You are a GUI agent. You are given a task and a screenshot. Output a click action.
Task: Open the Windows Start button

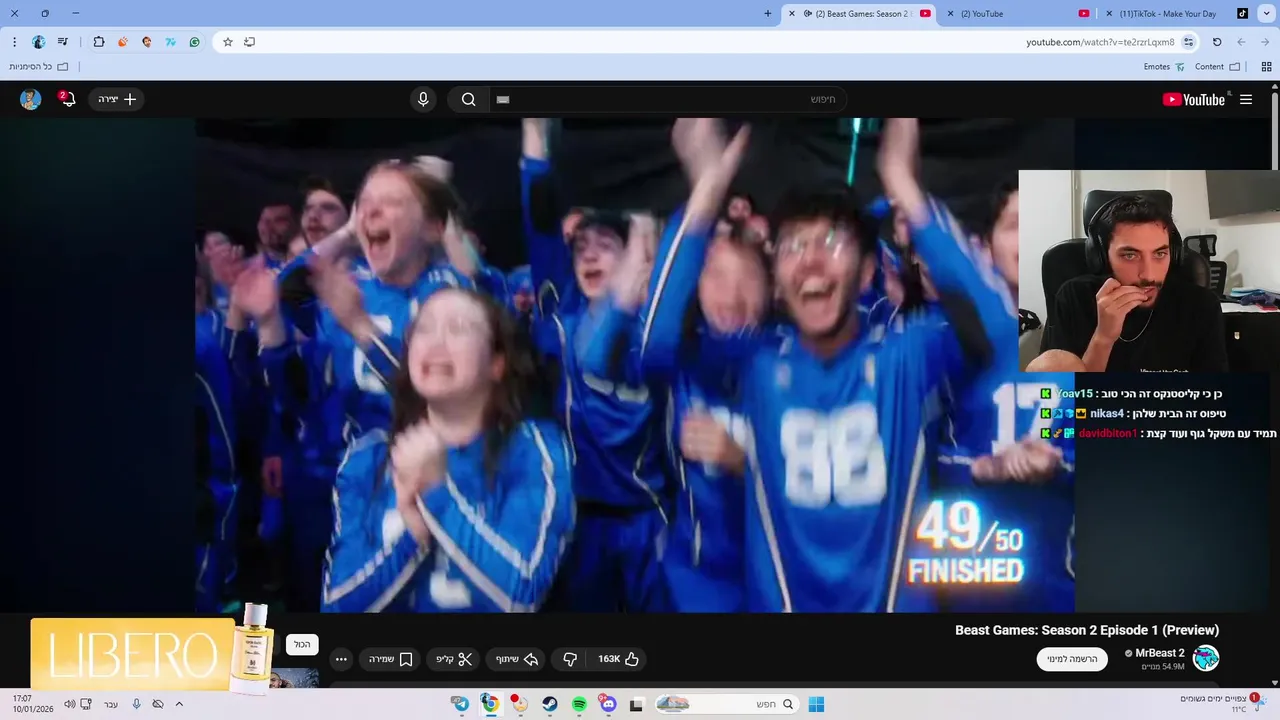816,704
